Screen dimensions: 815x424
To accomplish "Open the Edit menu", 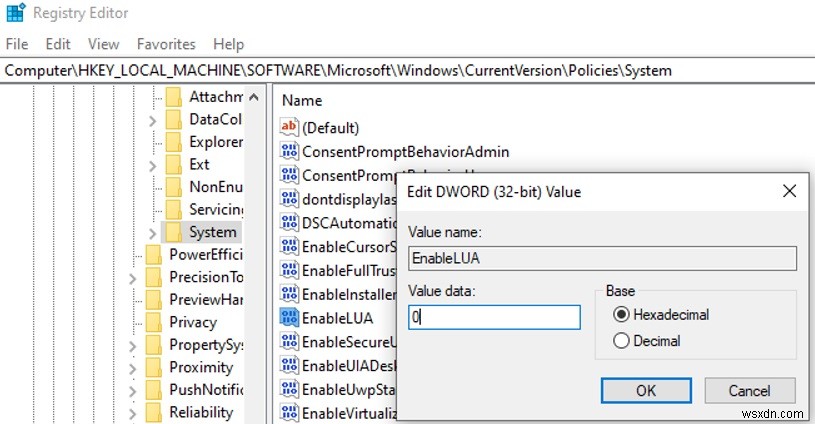I will 58,44.
